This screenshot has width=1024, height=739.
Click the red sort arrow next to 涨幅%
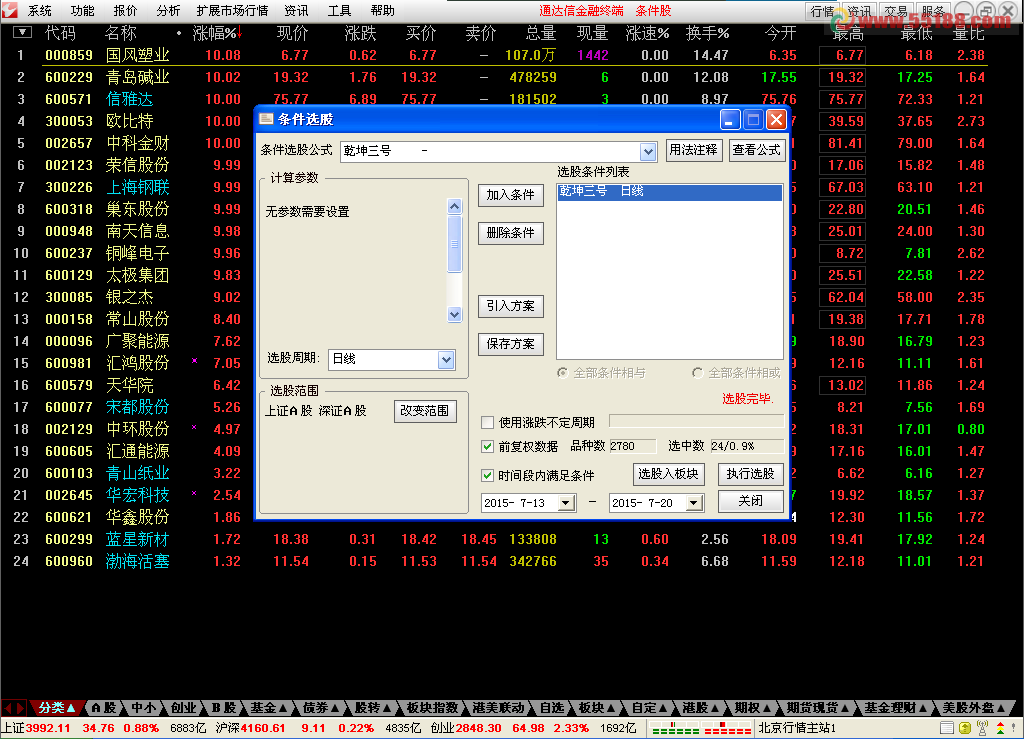[240, 31]
